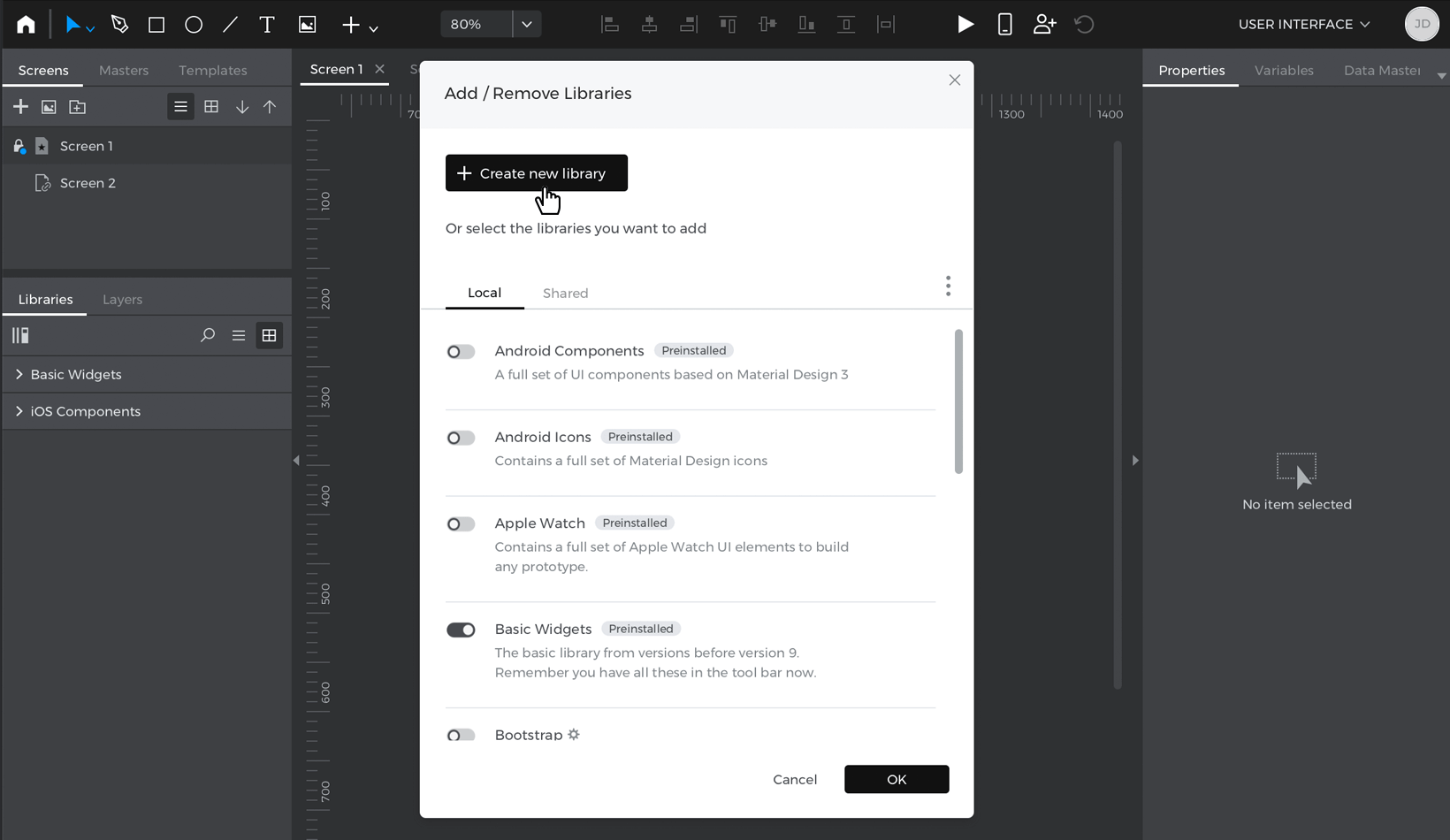Click the Share with user icon
Image resolution: width=1450 pixels, height=840 pixels.
click(x=1044, y=25)
